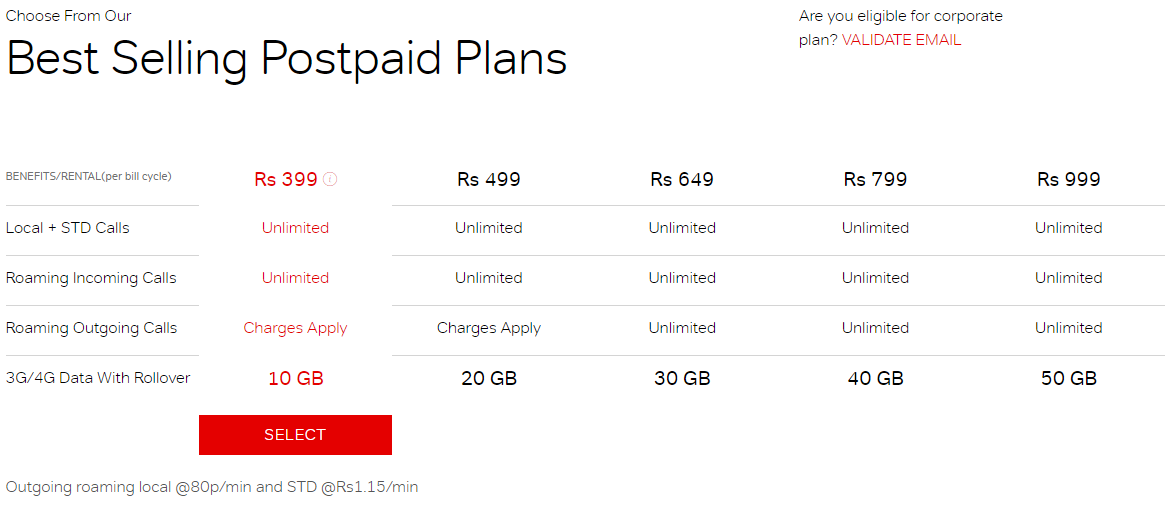Pick the Rs 649 plan header

point(682,180)
